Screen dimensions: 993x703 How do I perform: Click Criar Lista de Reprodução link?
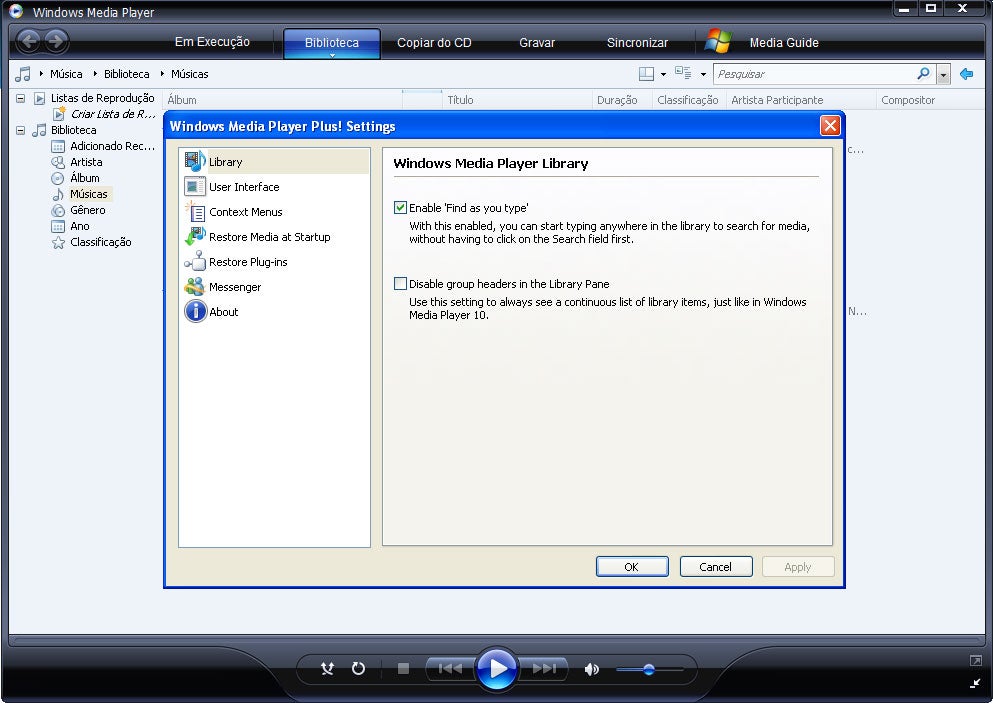(113, 114)
